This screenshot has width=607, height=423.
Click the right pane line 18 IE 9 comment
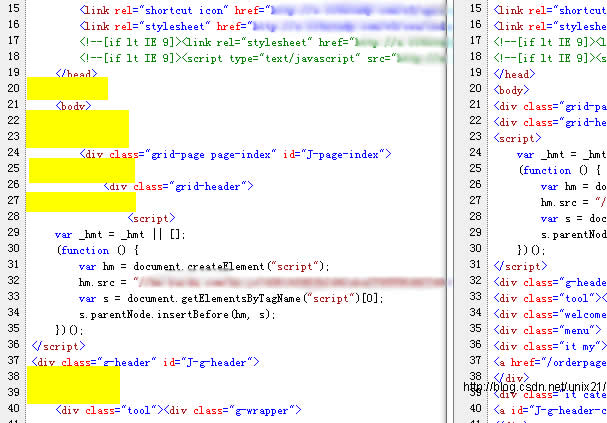550,58
